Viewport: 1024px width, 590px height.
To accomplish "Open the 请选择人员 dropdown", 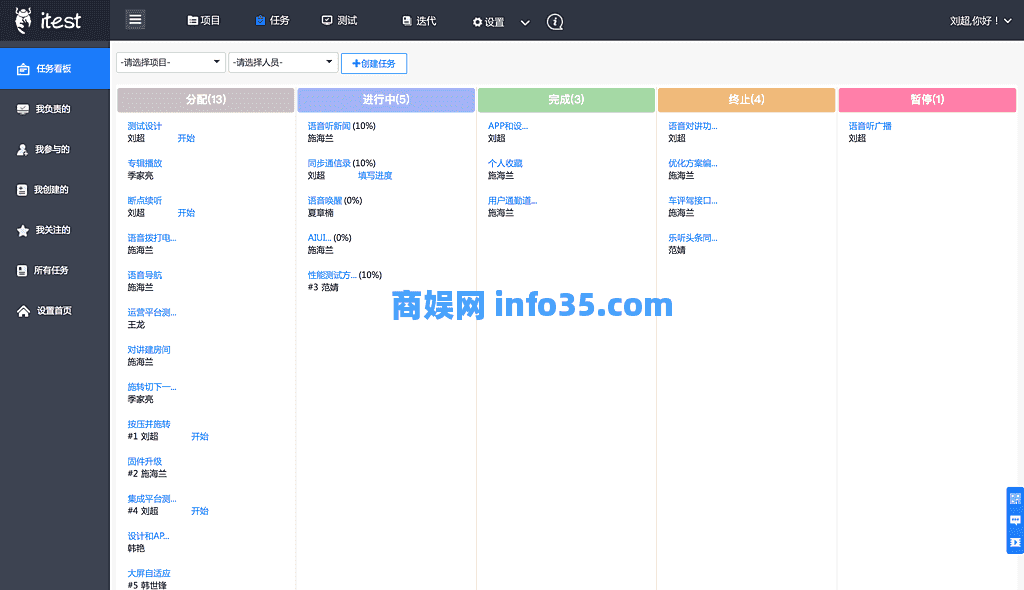I will pyautogui.click(x=283, y=63).
